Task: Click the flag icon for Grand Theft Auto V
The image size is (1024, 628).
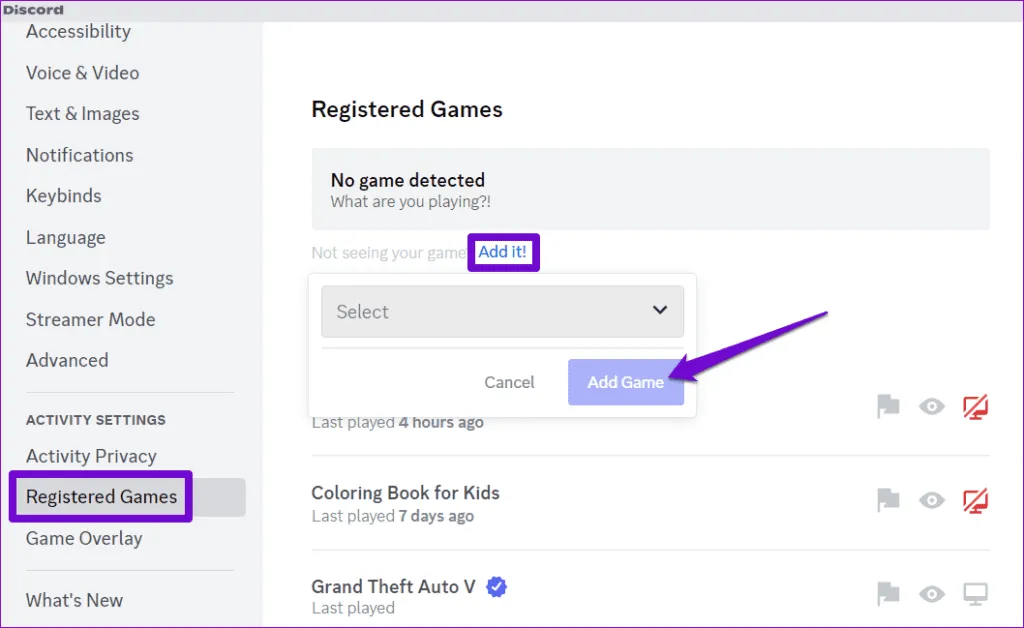Action: [888, 593]
